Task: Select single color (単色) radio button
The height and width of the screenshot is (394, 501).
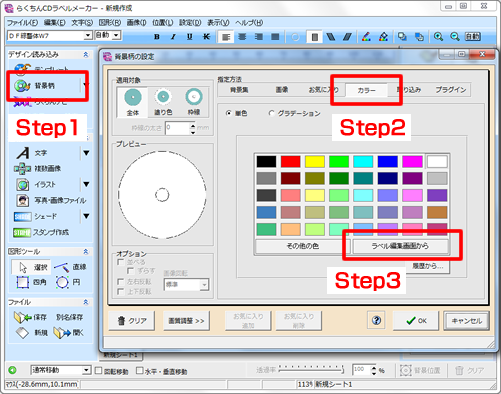Action: point(228,113)
